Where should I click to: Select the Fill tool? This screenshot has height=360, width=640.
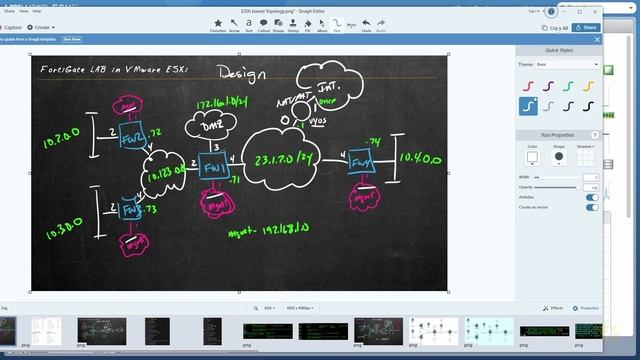tap(308, 25)
